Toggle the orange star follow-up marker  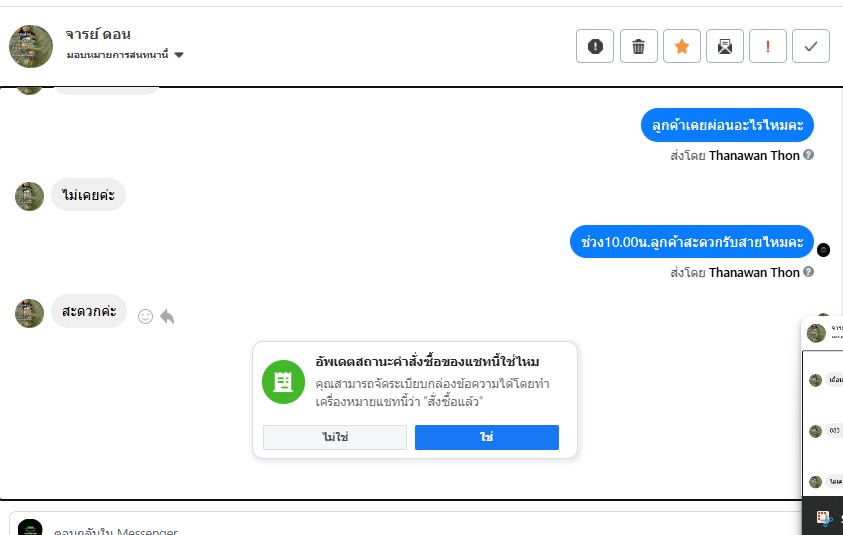coord(682,46)
